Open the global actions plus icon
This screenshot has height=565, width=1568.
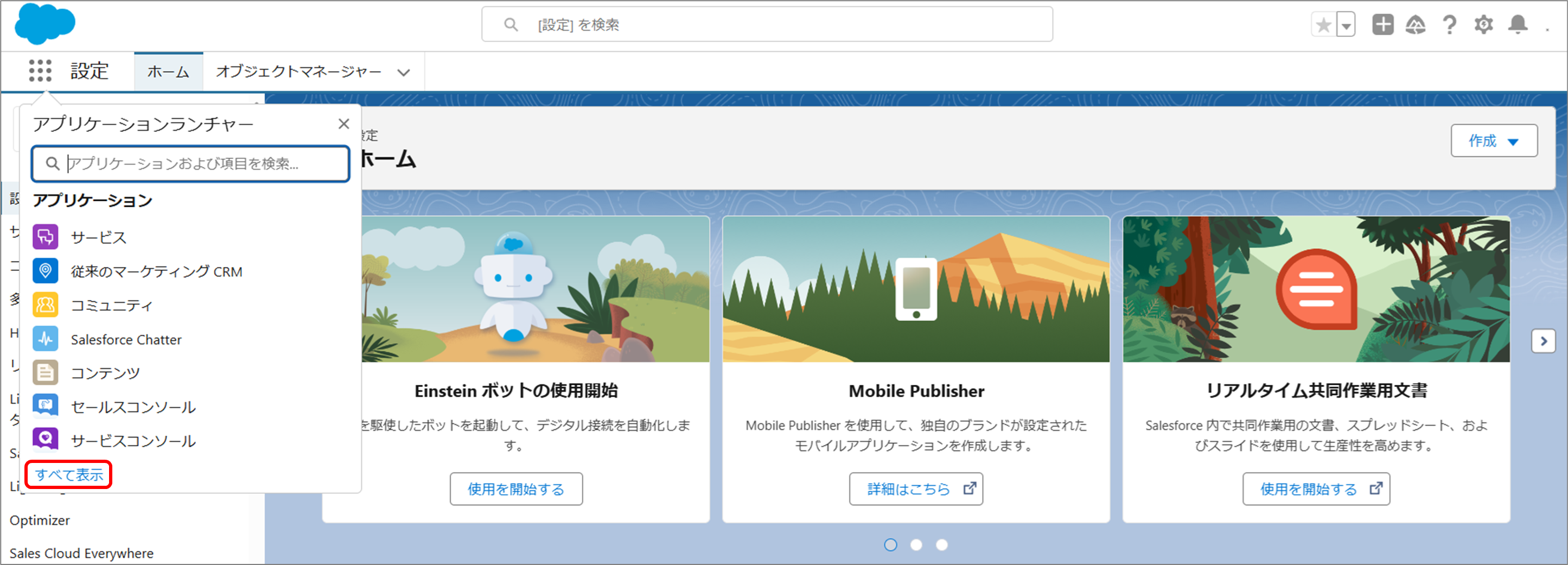point(1382,24)
